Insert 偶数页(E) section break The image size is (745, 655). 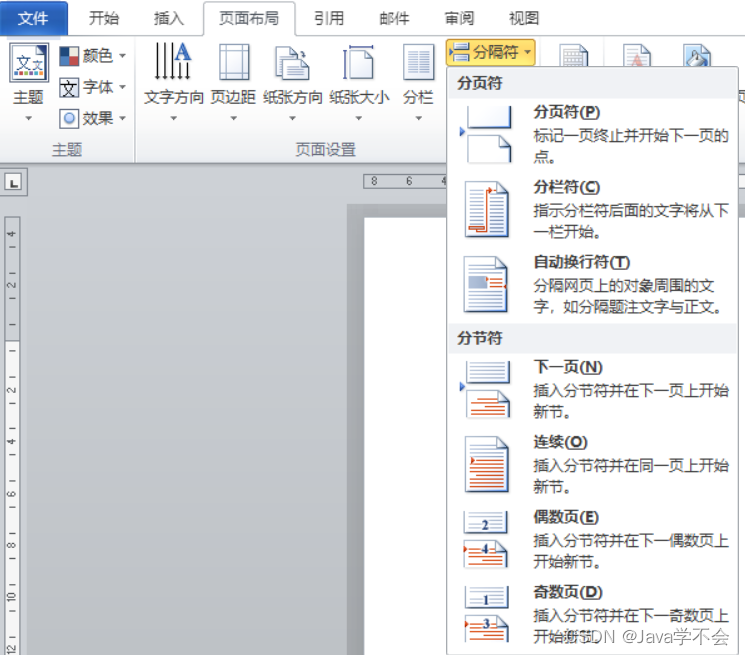coord(592,540)
